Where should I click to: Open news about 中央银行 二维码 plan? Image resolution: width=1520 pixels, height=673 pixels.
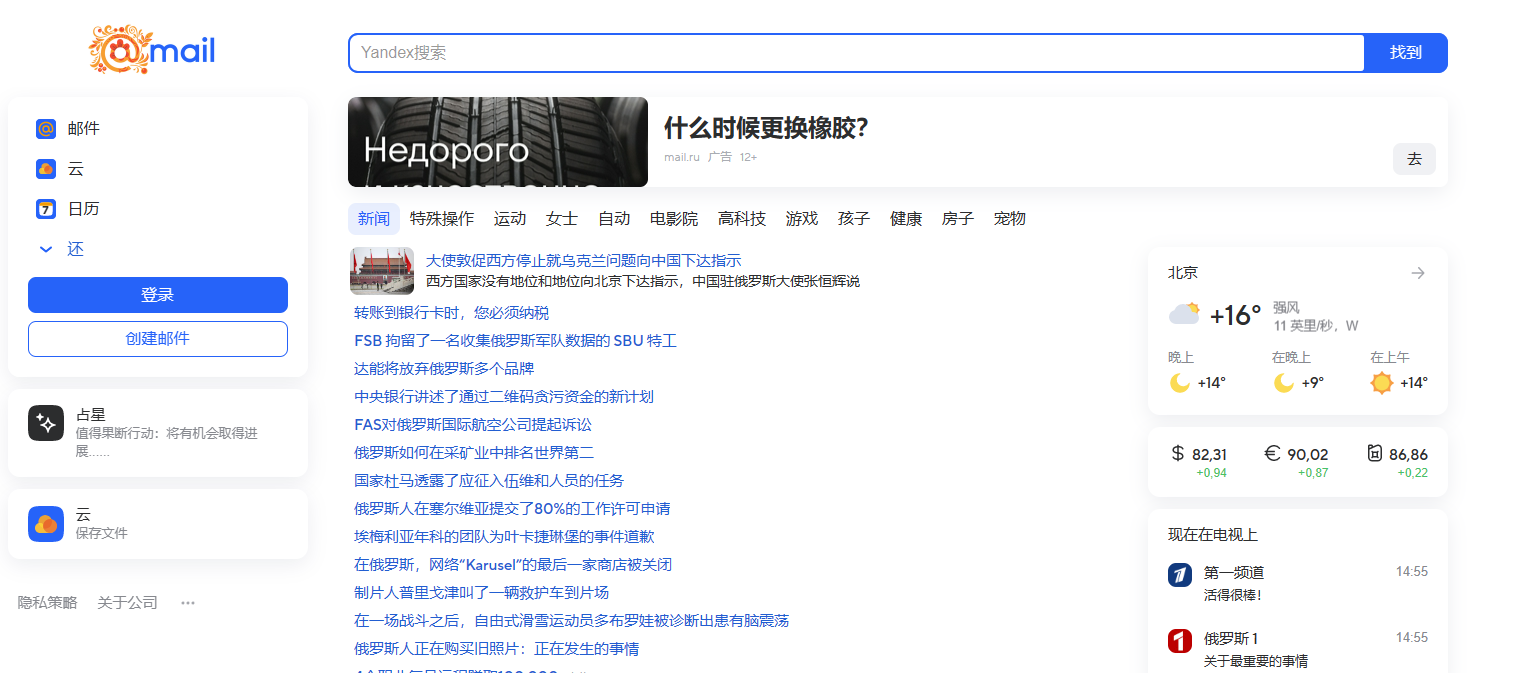504,397
